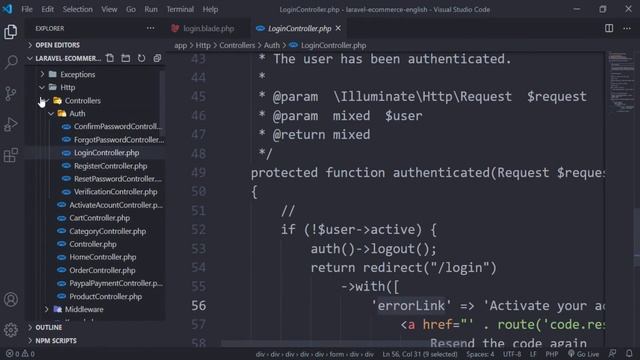This screenshot has height=360, width=640.
Task: Open the Source Control view
Action: tap(11, 94)
